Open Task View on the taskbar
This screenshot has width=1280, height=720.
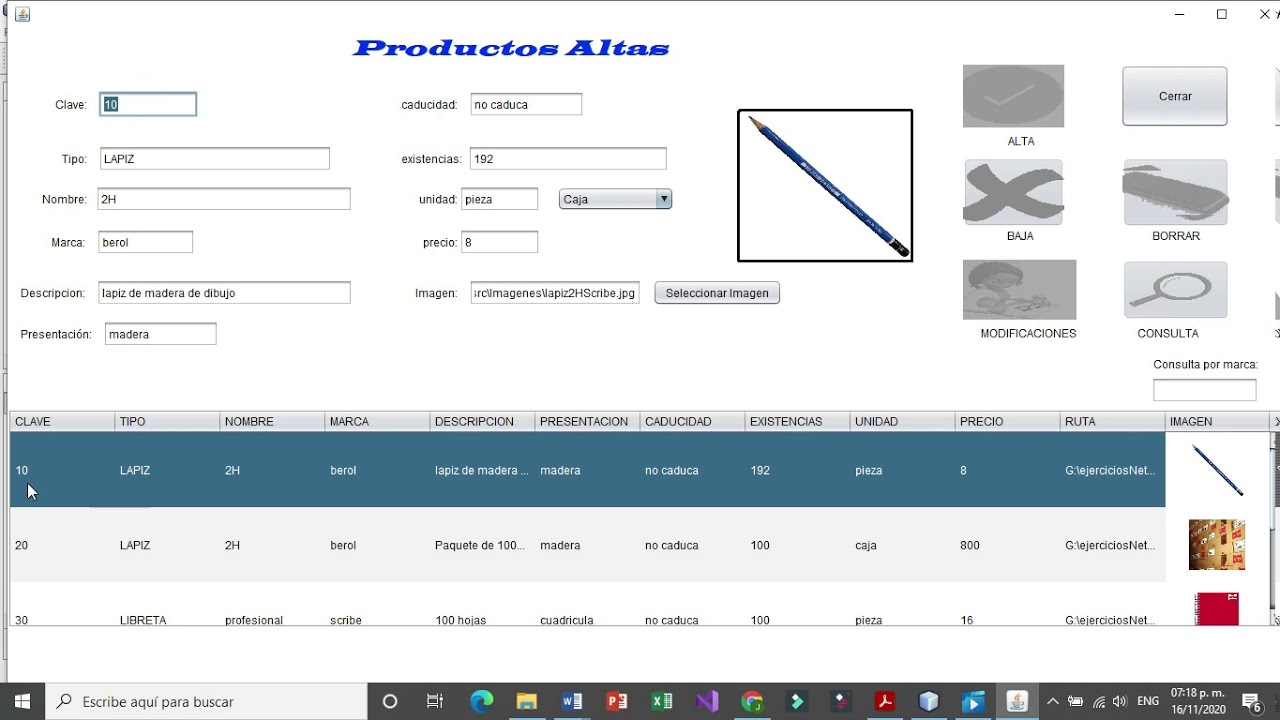[435, 702]
